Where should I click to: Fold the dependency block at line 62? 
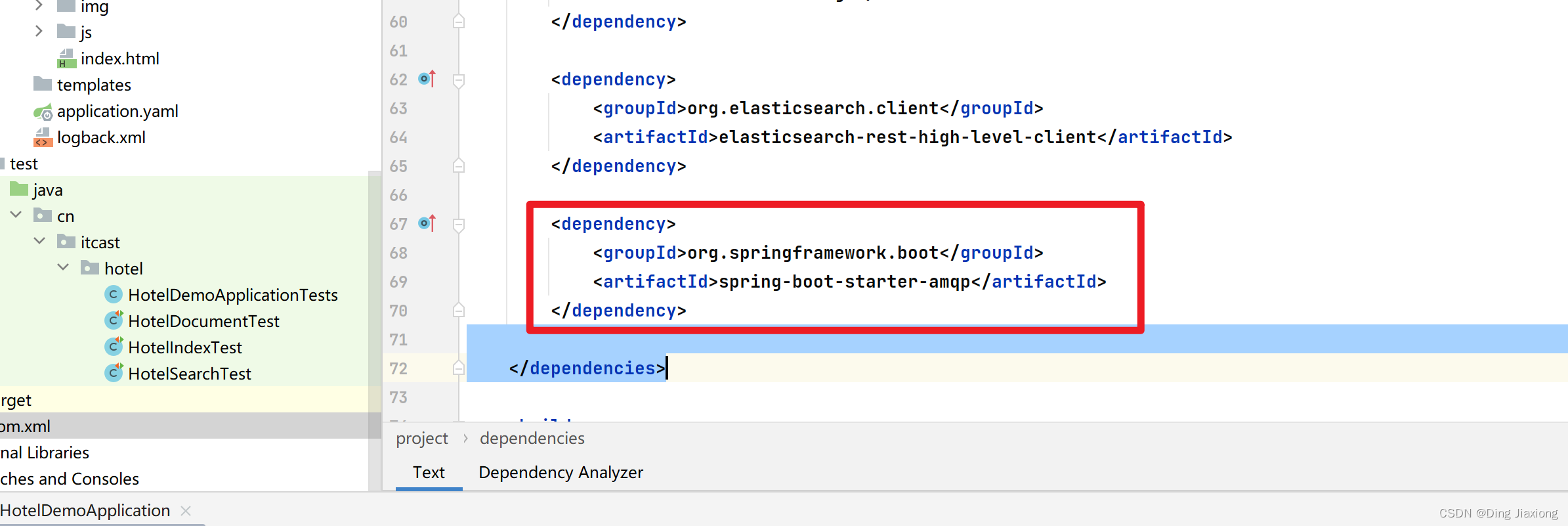pos(459,80)
